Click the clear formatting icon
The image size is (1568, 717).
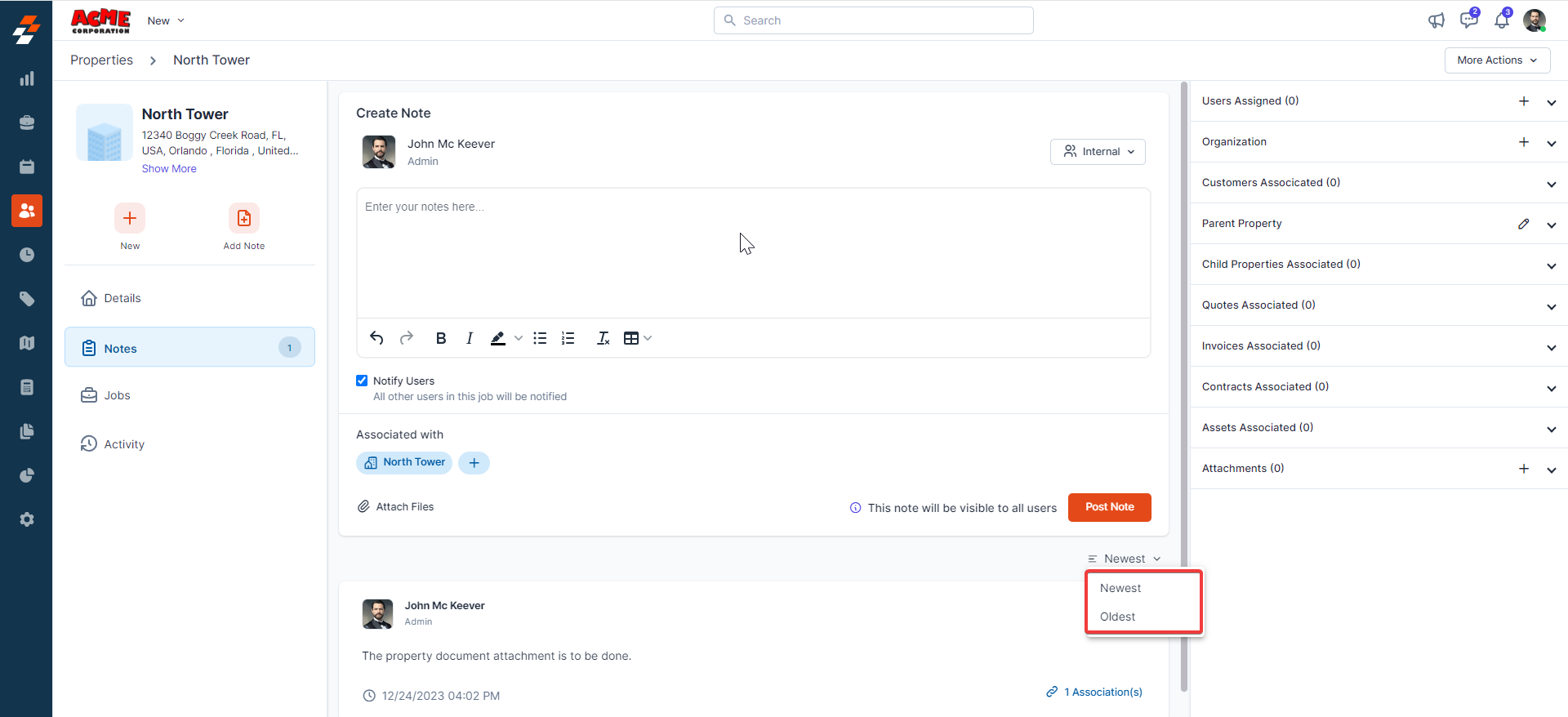click(604, 338)
